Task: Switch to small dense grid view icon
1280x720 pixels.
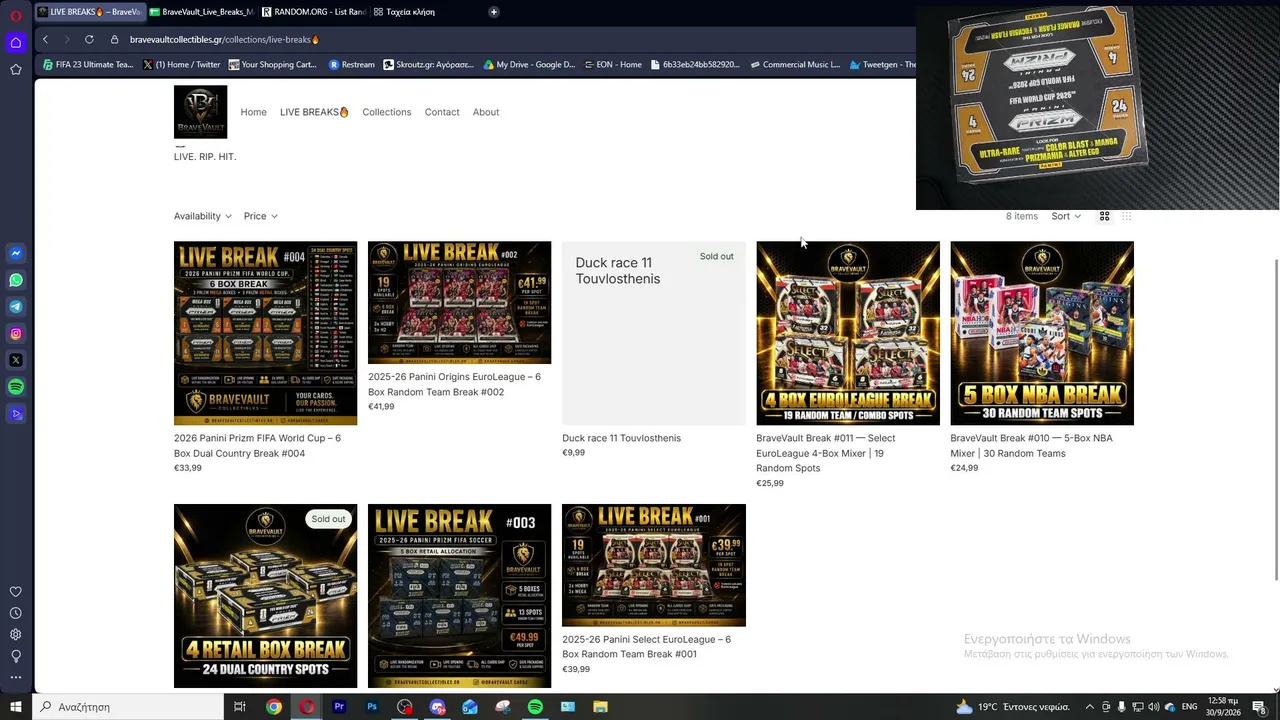Action: [x=1127, y=216]
